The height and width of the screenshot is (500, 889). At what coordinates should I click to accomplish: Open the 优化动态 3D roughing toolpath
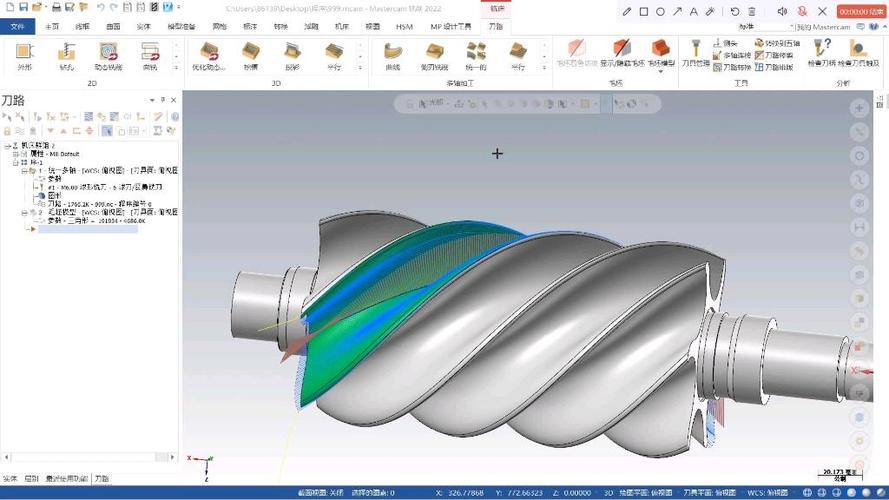(209, 56)
